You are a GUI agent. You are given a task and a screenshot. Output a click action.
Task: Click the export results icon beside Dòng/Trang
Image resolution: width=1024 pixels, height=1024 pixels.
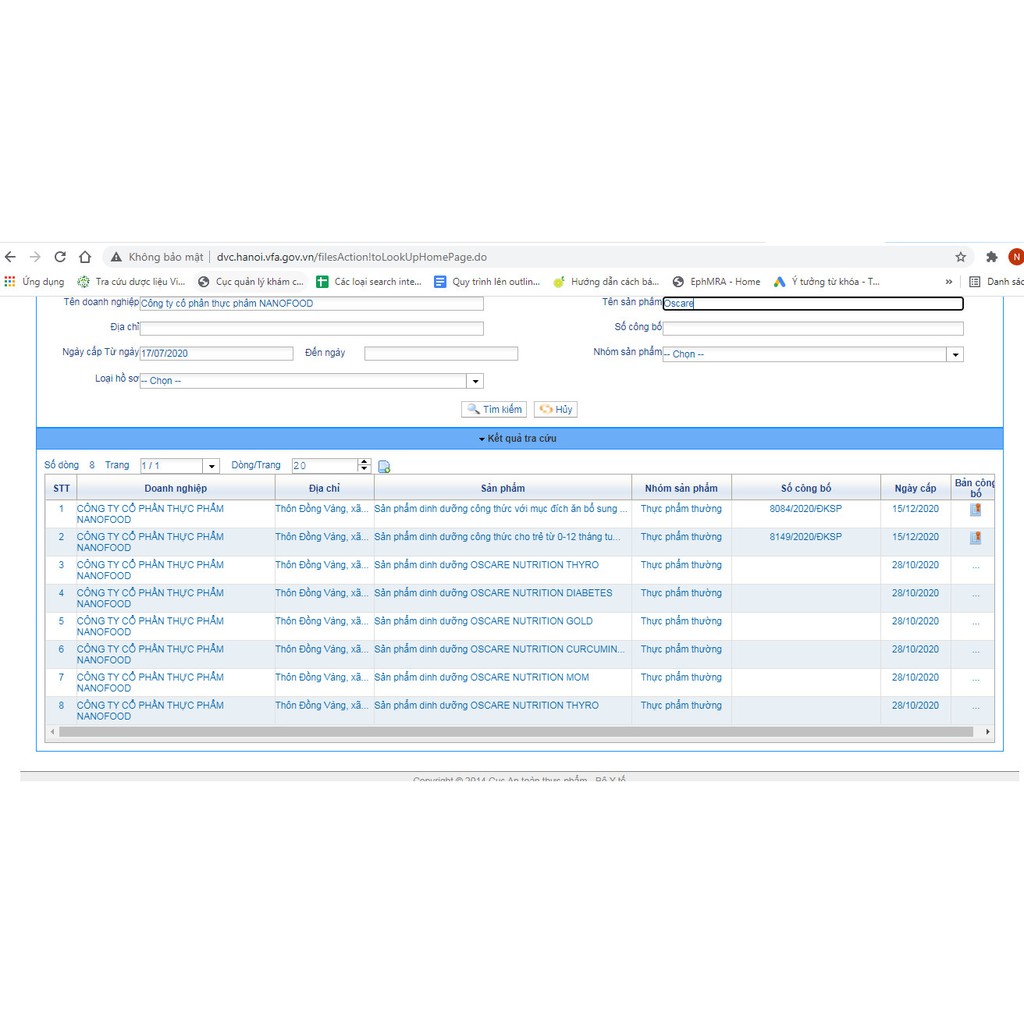384,466
